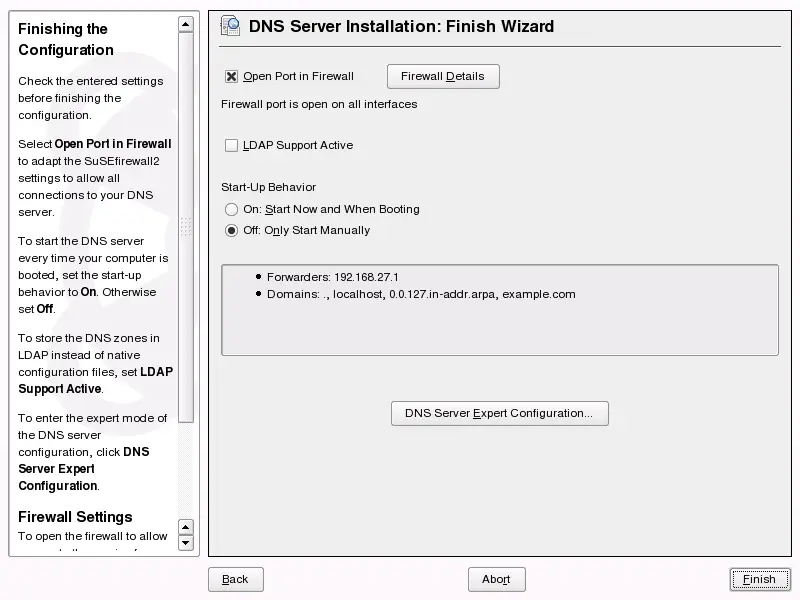
Task: Enable LDAP Support Active
Action: pyautogui.click(x=229, y=145)
